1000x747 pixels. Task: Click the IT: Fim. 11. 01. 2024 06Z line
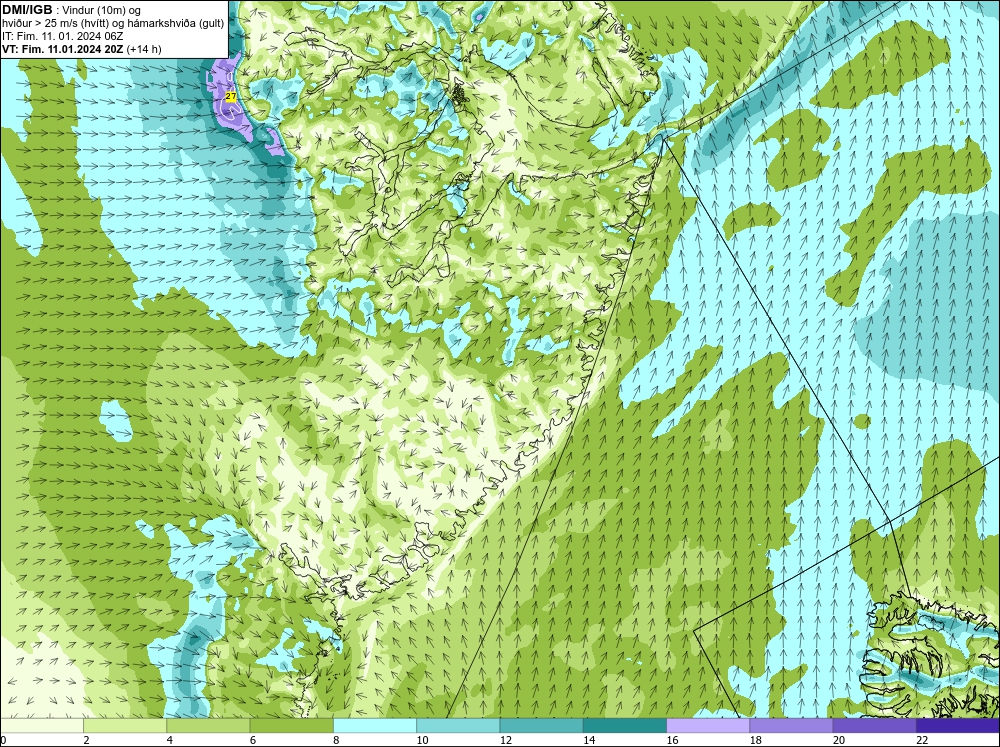point(62,36)
